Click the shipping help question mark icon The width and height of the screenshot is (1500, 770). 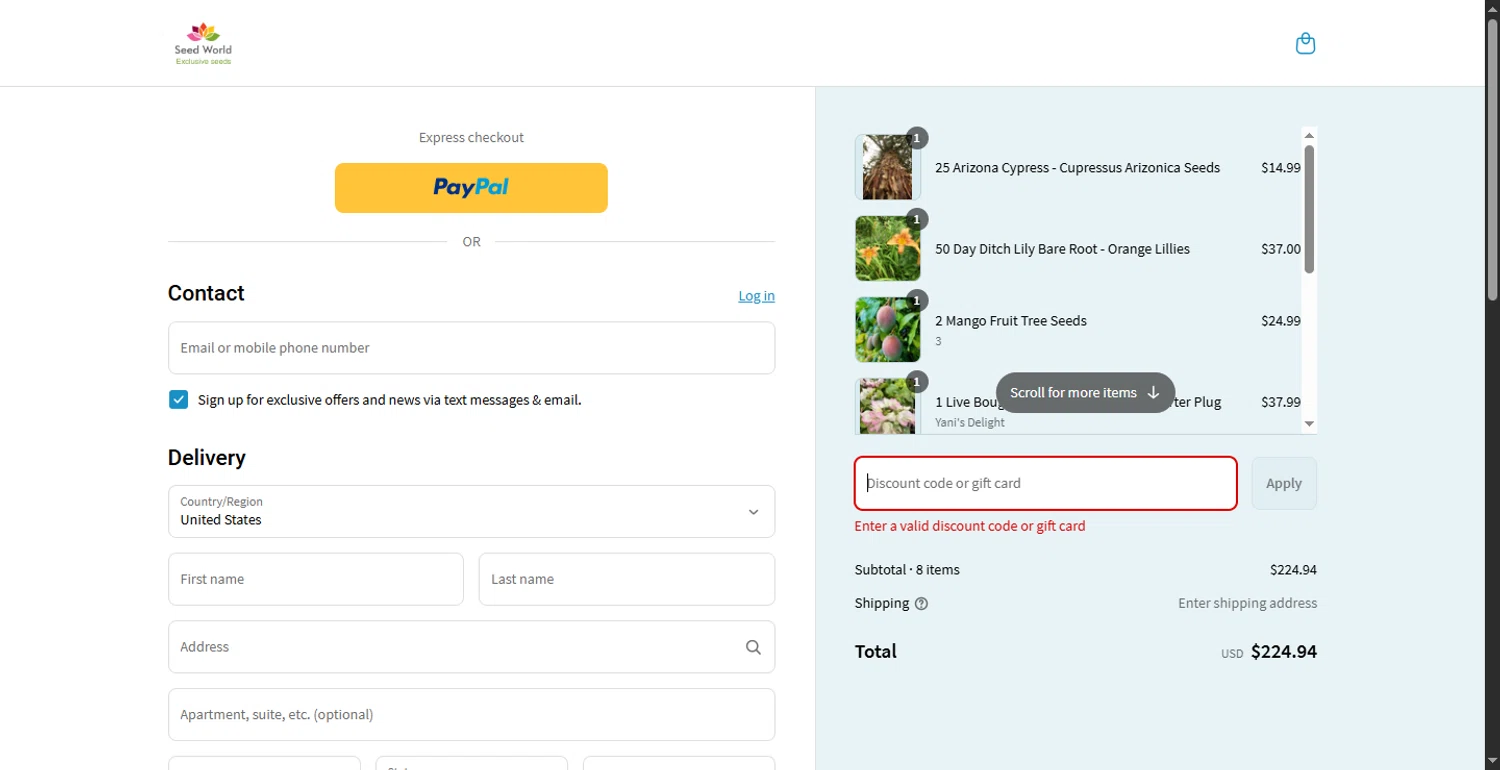coord(921,604)
